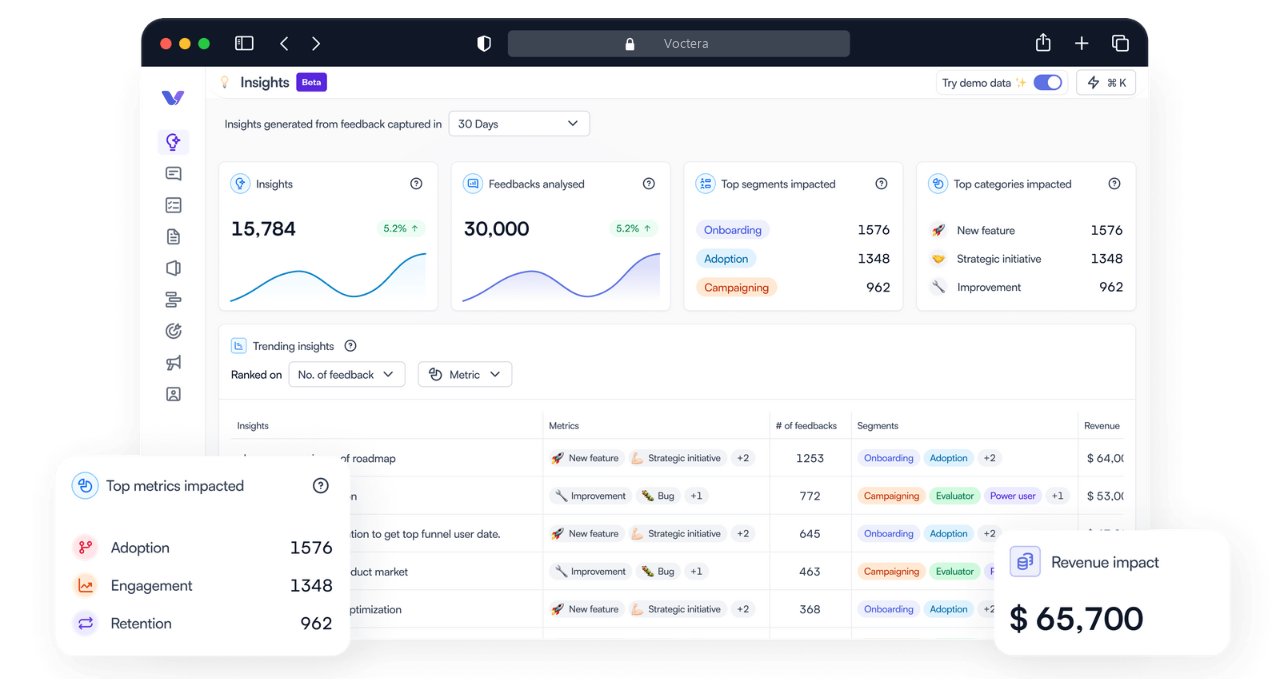Show the browser tab overview icon
Viewport: 1278px width, 679px height.
point(1120,43)
